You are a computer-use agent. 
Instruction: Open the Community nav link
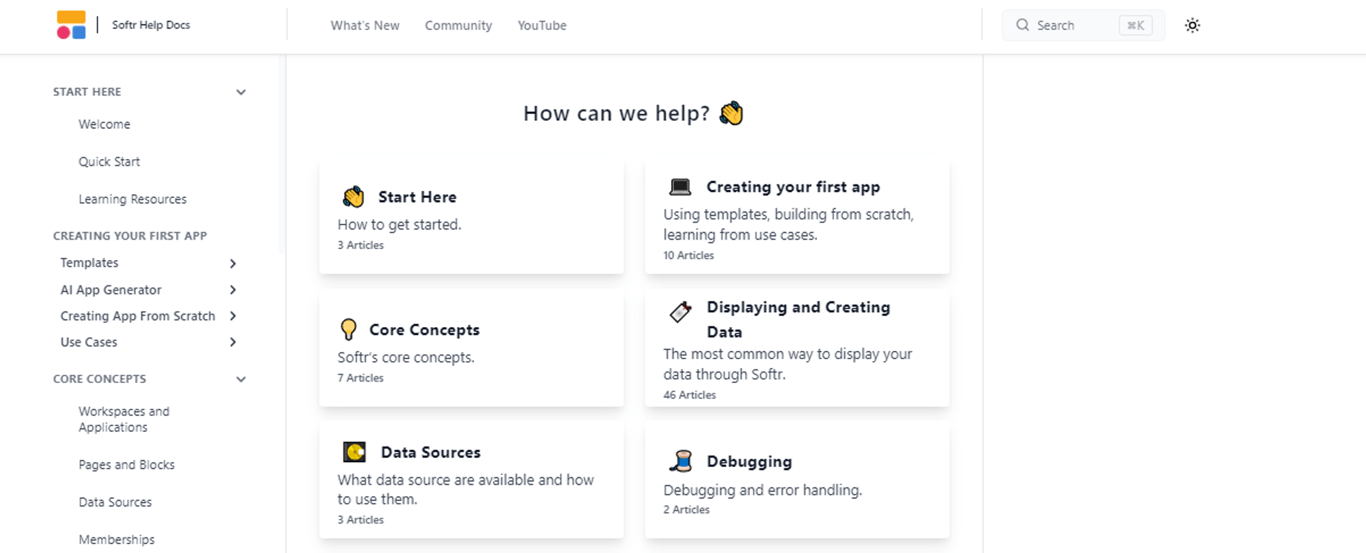(458, 26)
